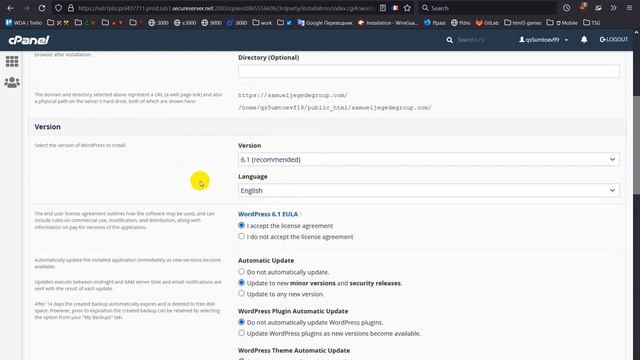The height and width of the screenshot is (360, 640).
Task: Open the cPanel grid home icon in sidebar
Action: pyautogui.click(x=12, y=62)
